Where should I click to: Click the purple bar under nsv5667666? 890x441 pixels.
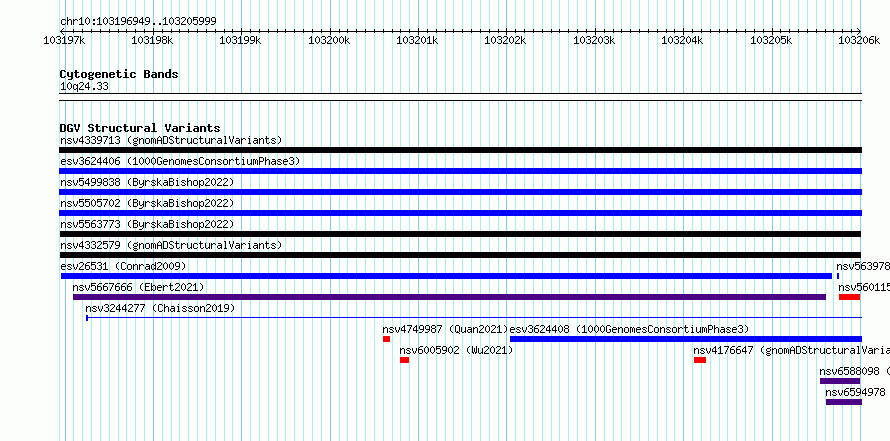click(x=450, y=297)
